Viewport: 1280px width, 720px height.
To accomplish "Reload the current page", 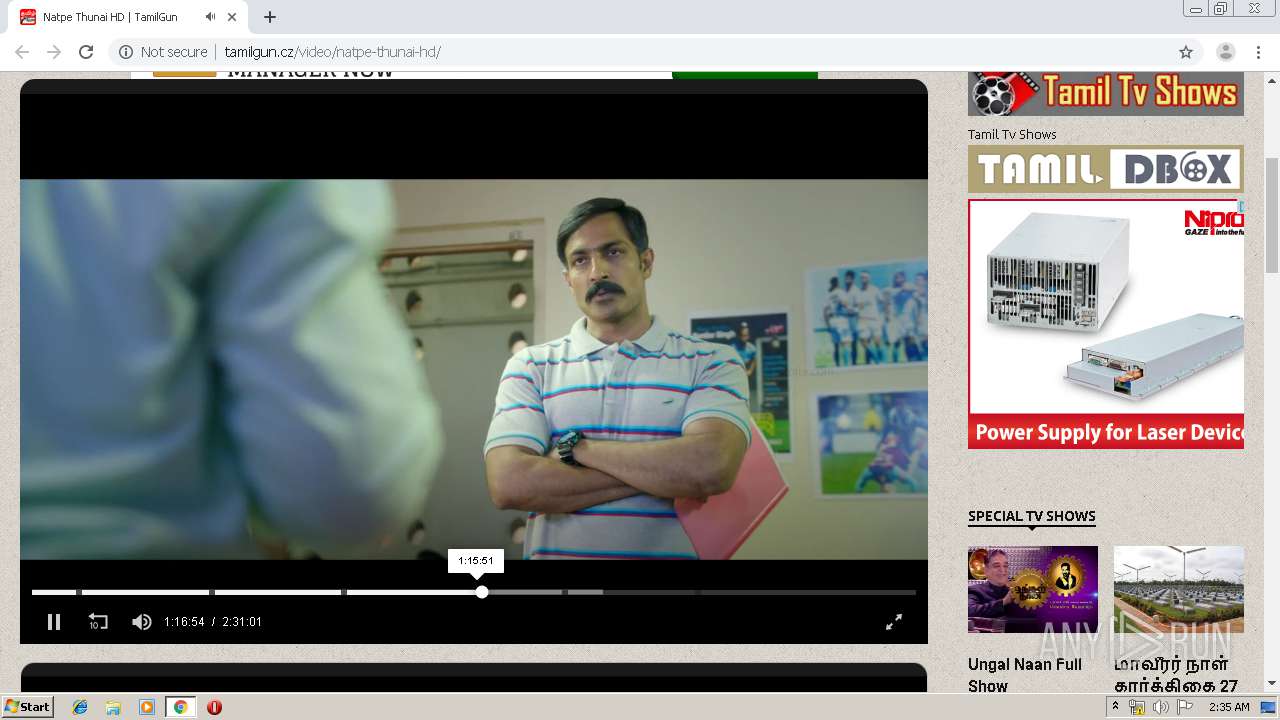I will click(x=86, y=52).
